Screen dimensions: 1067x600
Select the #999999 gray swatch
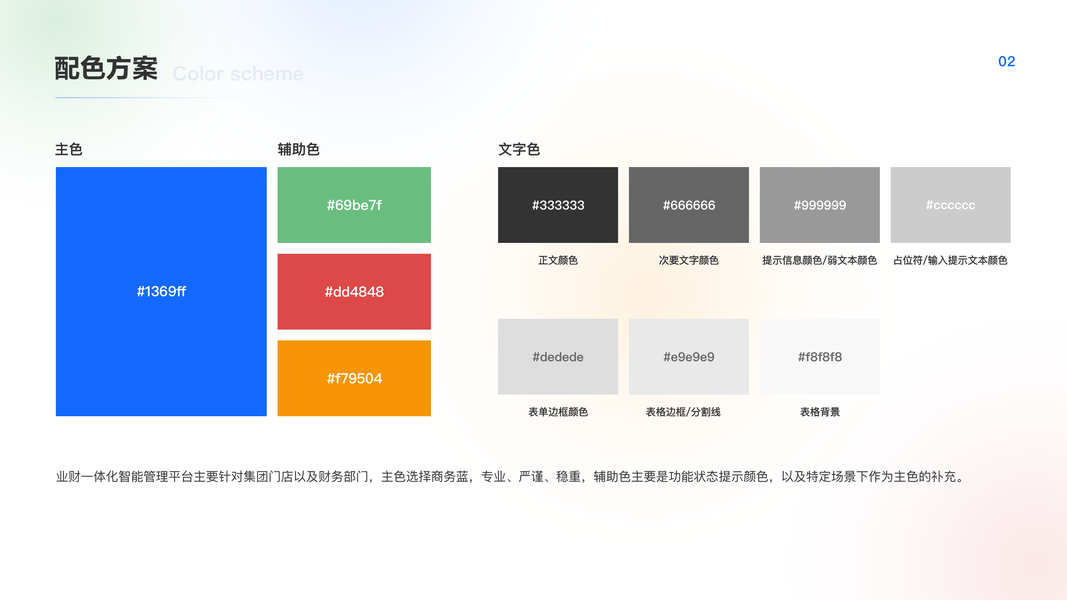click(x=819, y=205)
